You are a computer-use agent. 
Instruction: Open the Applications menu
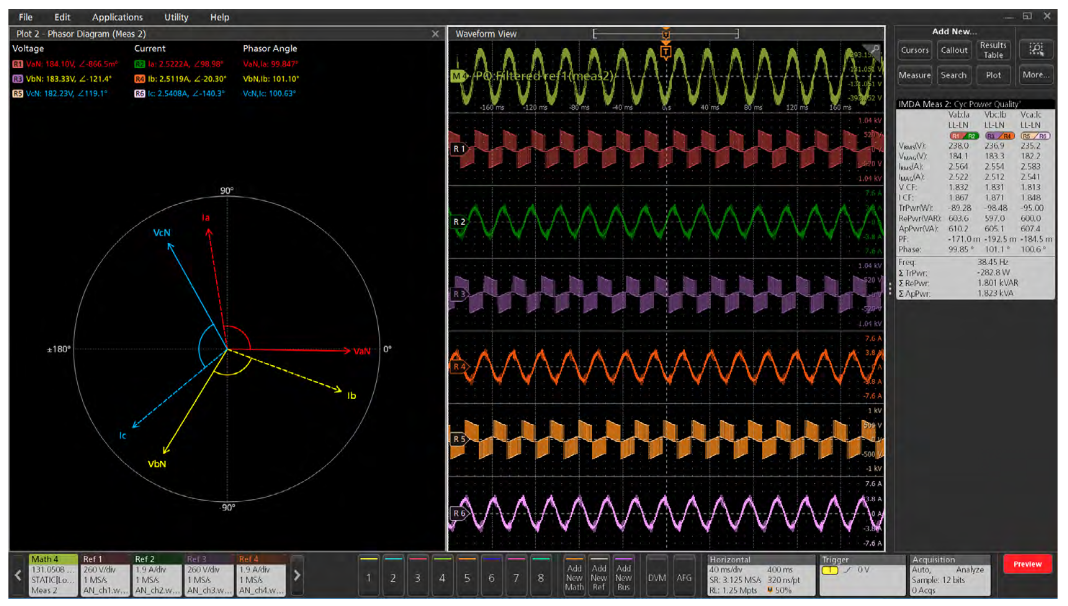[117, 17]
